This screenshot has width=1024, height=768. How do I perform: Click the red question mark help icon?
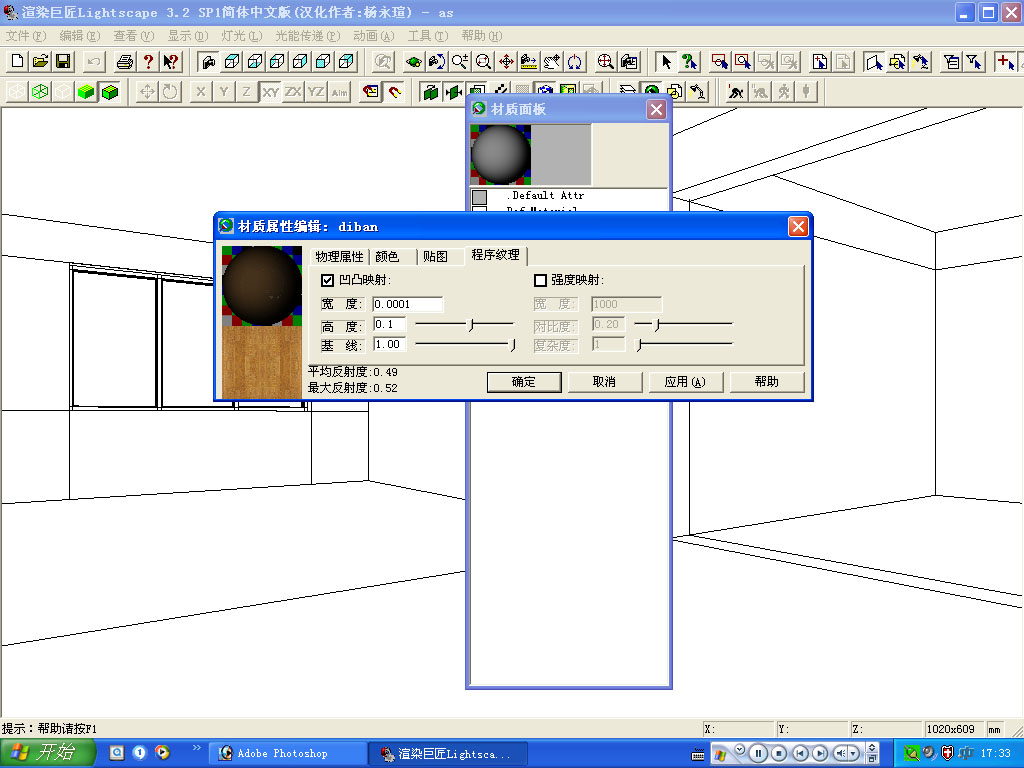(148, 61)
